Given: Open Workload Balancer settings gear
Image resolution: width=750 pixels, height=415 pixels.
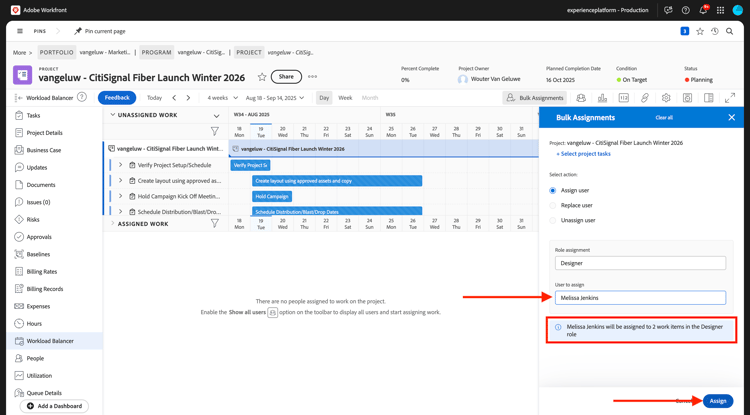Looking at the screenshot, I should pyautogui.click(x=666, y=98).
